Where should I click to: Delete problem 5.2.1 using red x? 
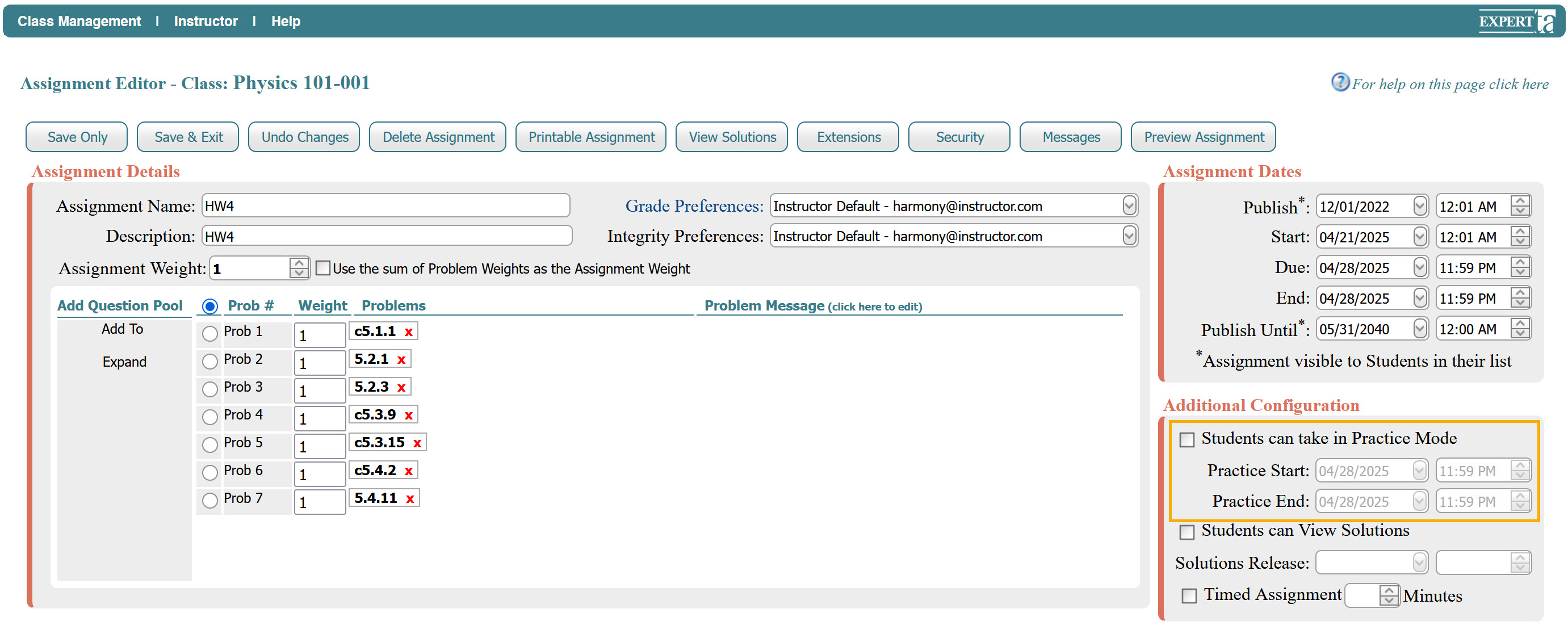click(x=401, y=360)
